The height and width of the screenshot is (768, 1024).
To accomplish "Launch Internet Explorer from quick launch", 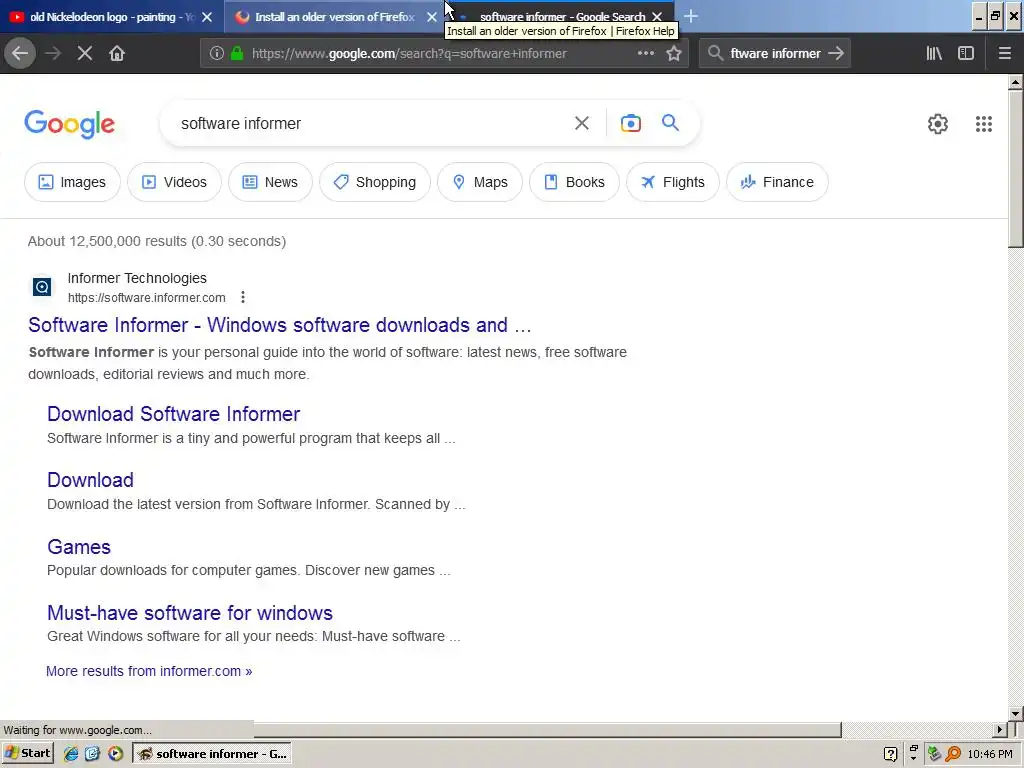I will pos(71,754).
